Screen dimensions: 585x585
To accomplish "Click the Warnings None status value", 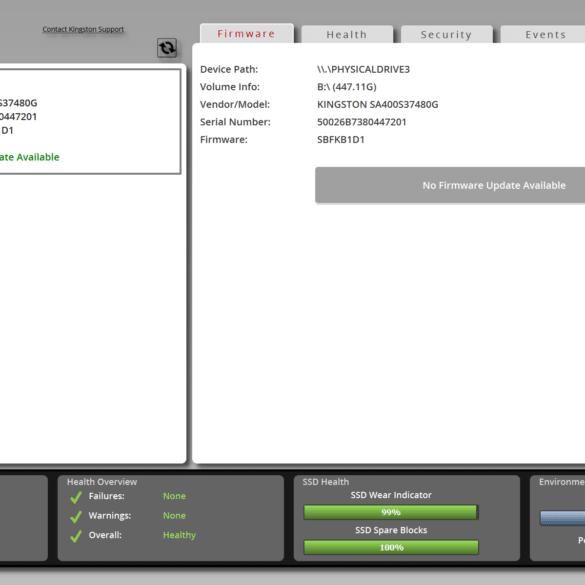I will (174, 515).
